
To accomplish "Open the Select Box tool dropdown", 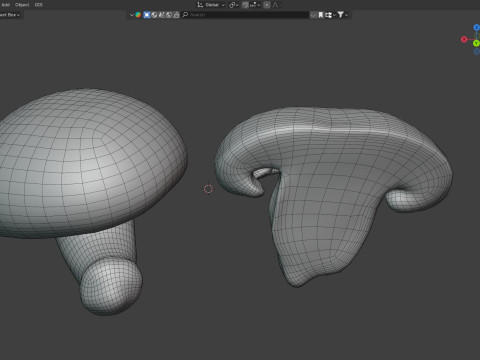I will pyautogui.click(x=11, y=15).
